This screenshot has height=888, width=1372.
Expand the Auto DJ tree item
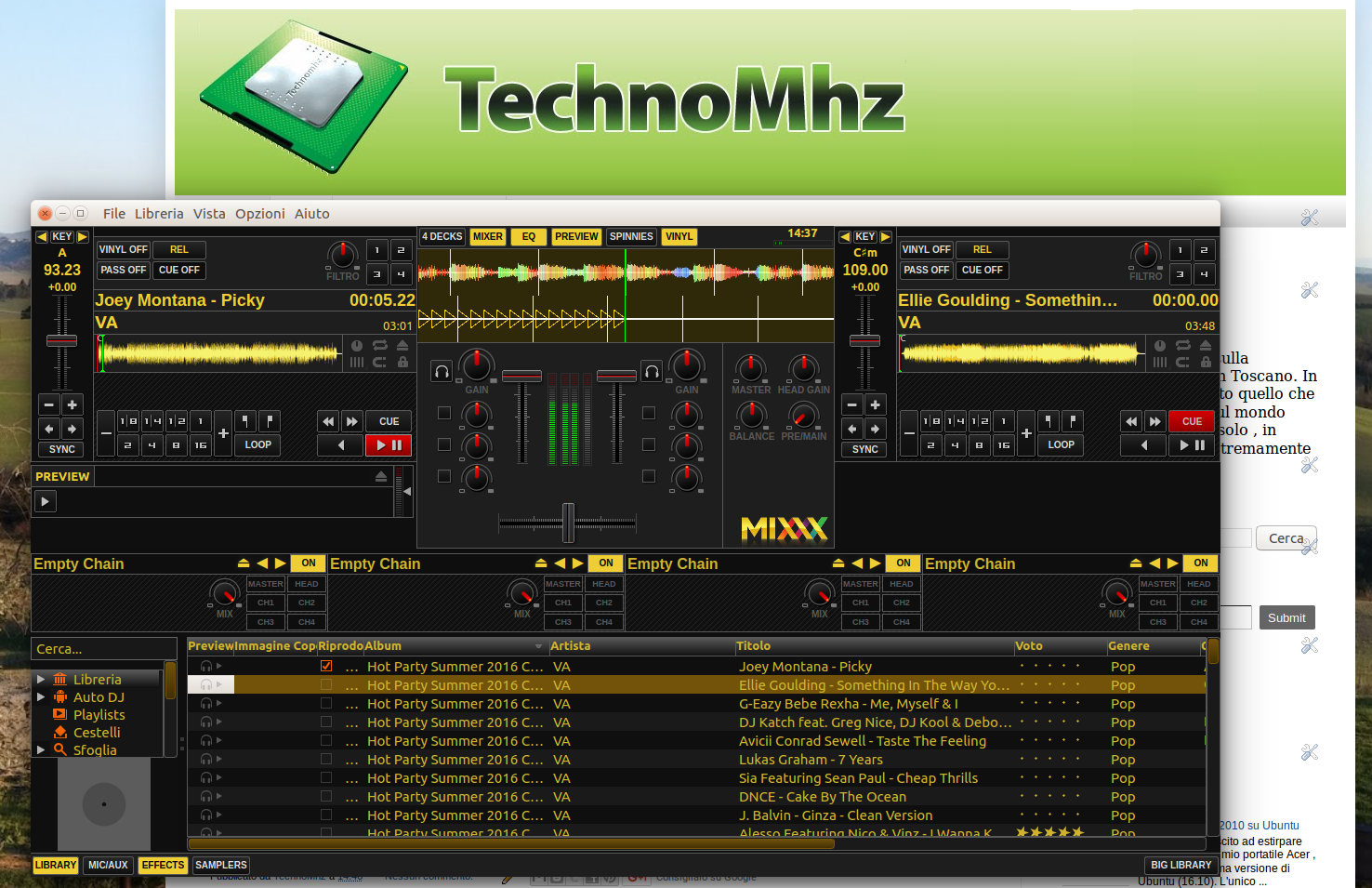pyautogui.click(x=41, y=697)
